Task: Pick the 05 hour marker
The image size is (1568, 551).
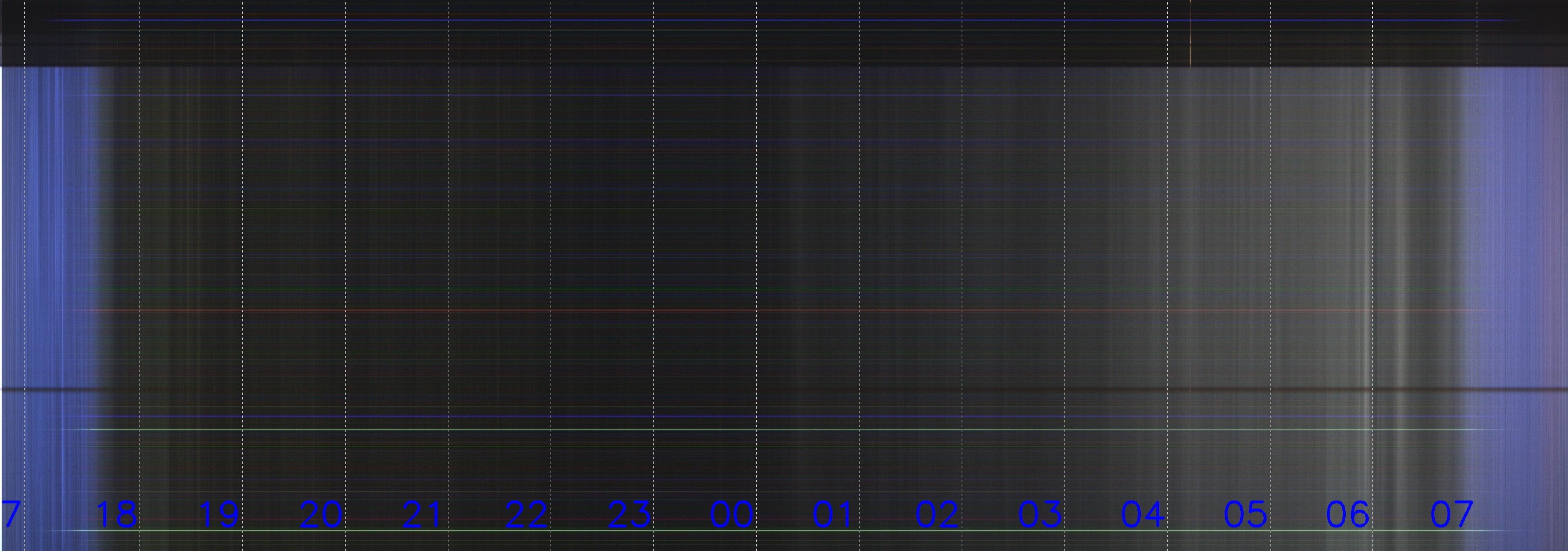Action: pyautogui.click(x=1245, y=514)
